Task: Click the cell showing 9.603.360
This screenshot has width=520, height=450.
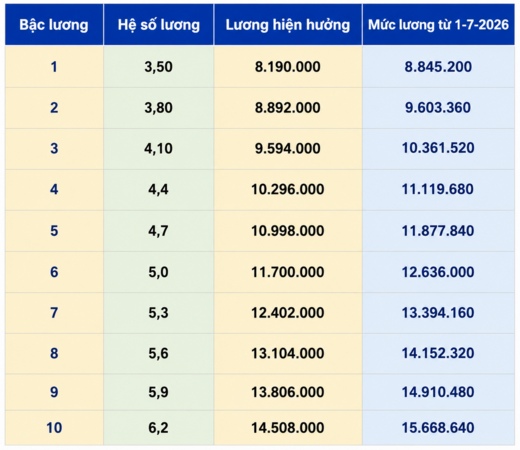Action: [438, 108]
